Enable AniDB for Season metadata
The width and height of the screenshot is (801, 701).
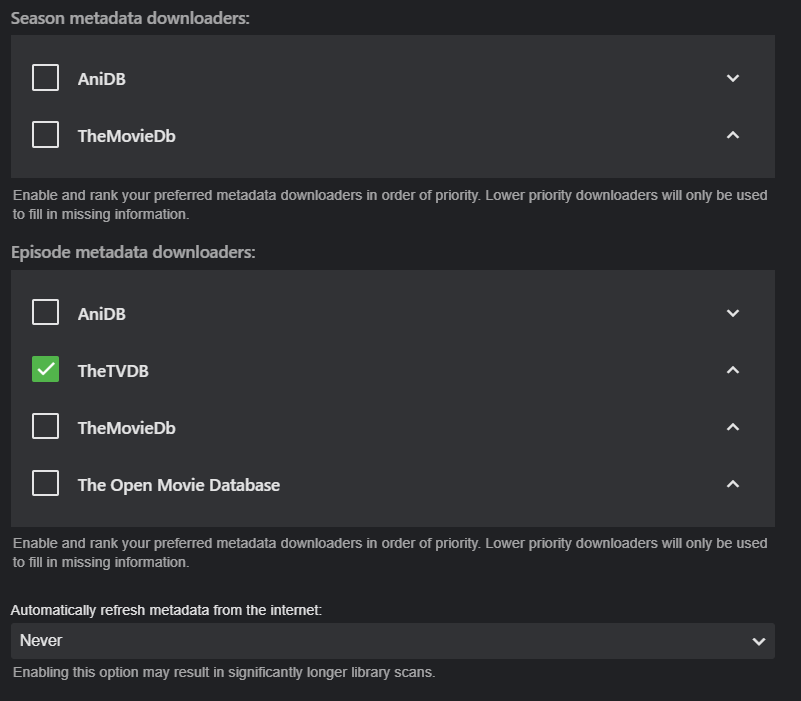pos(45,78)
